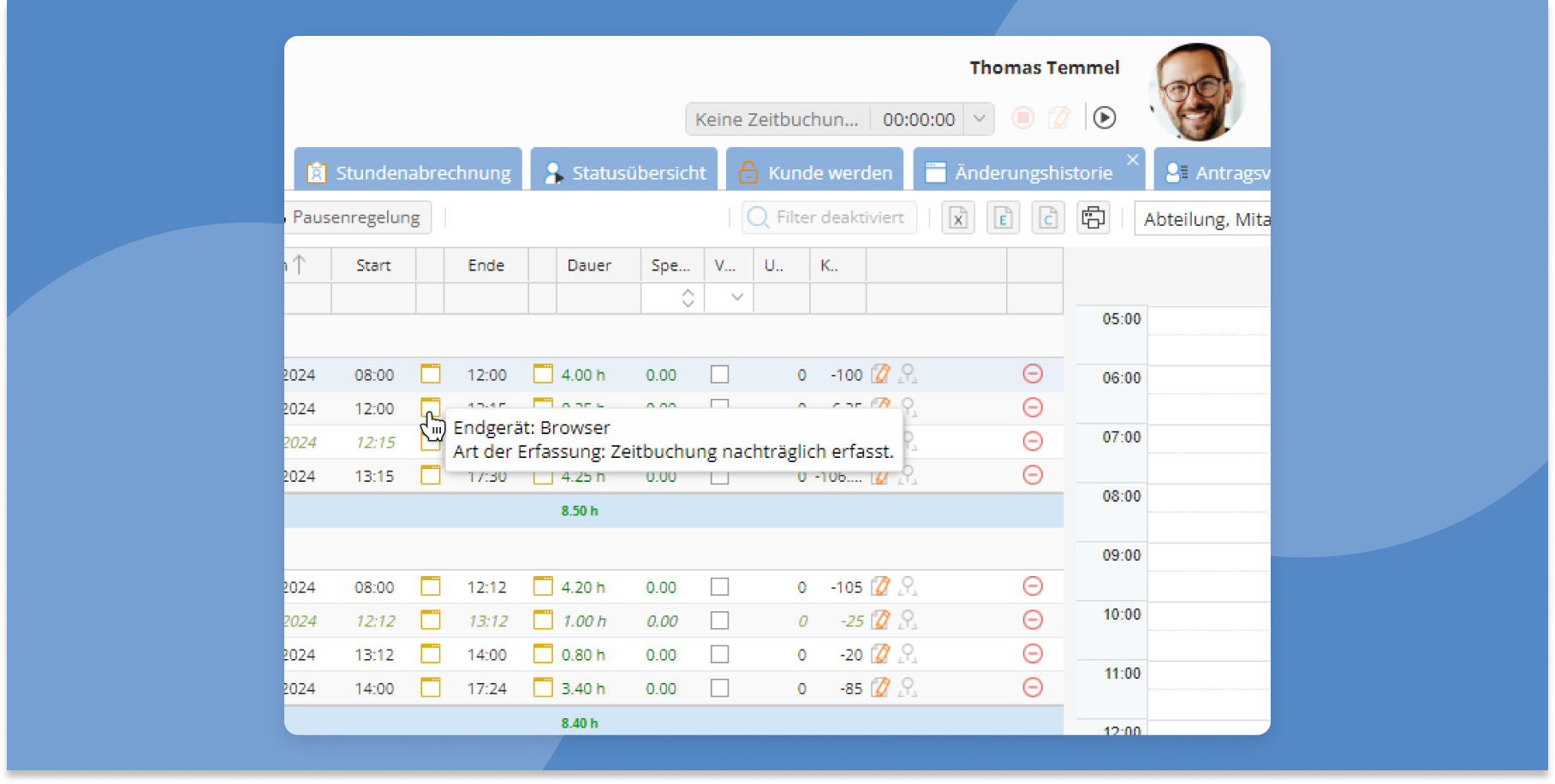Screen dimensions: 1555x784
Task: Sort by the Ende column header
Action: click(x=486, y=265)
